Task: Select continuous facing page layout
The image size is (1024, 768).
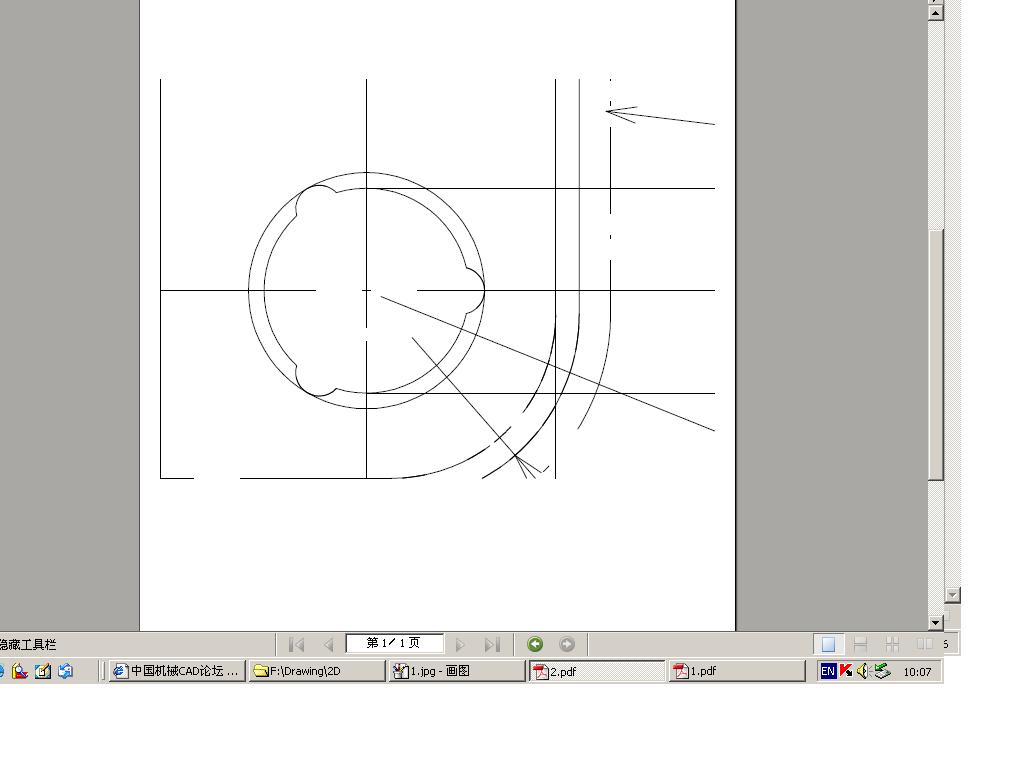Action: (x=892, y=645)
